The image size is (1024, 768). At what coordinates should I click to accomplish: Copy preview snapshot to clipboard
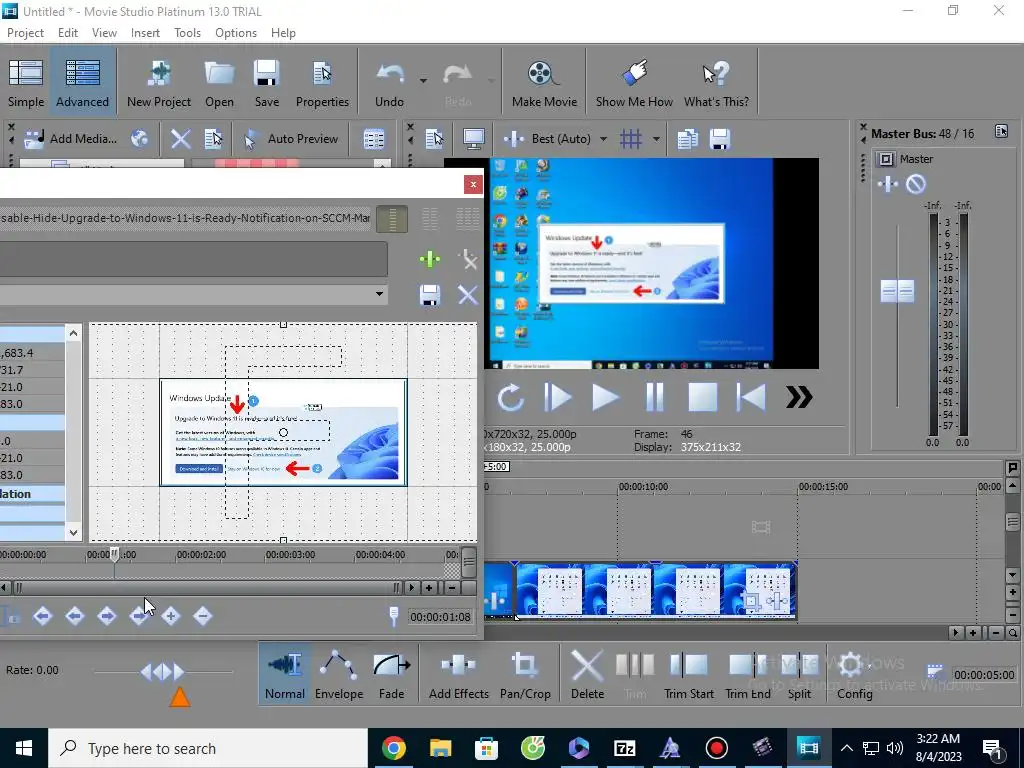tap(687, 138)
